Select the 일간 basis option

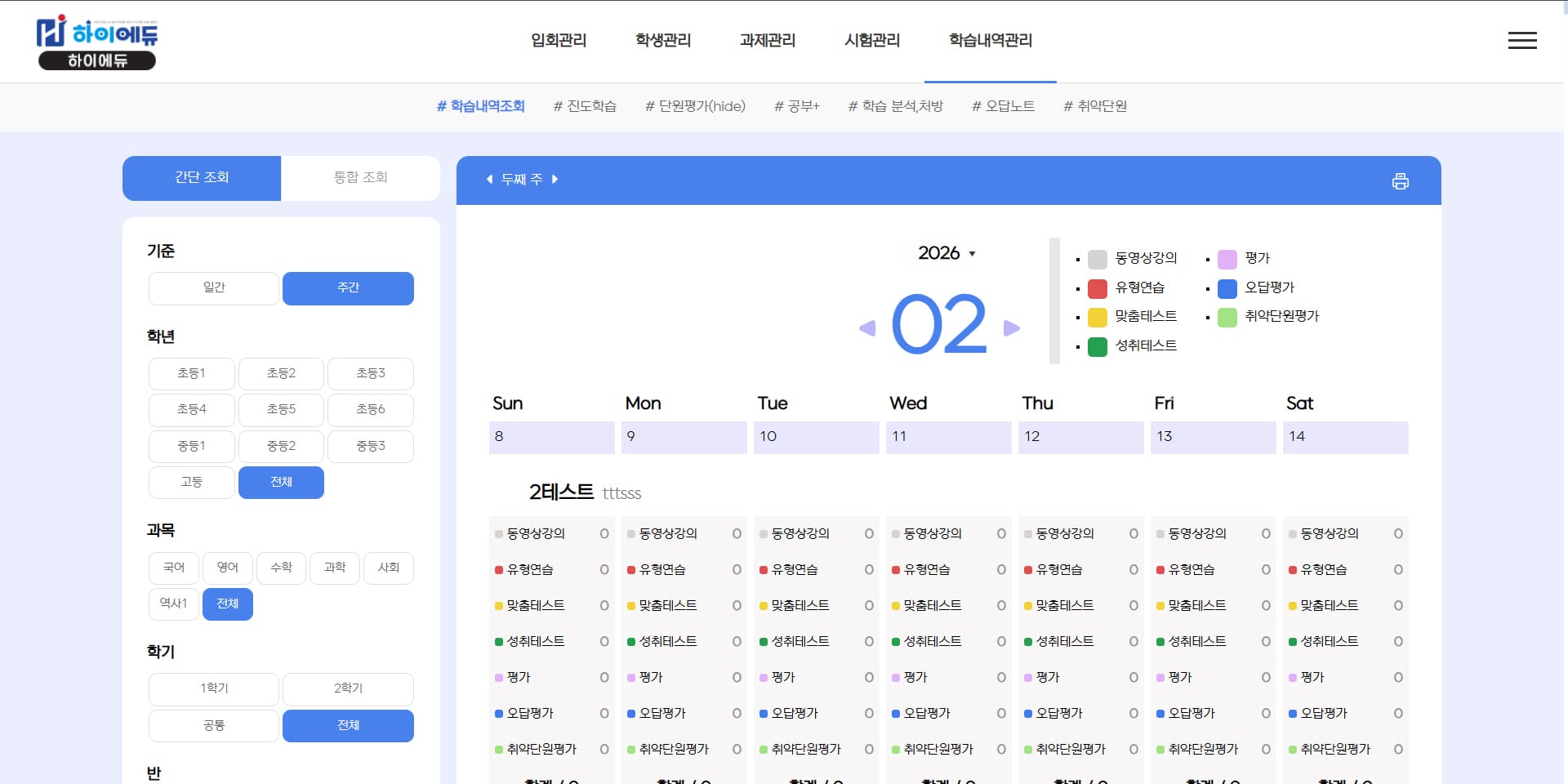tap(214, 288)
